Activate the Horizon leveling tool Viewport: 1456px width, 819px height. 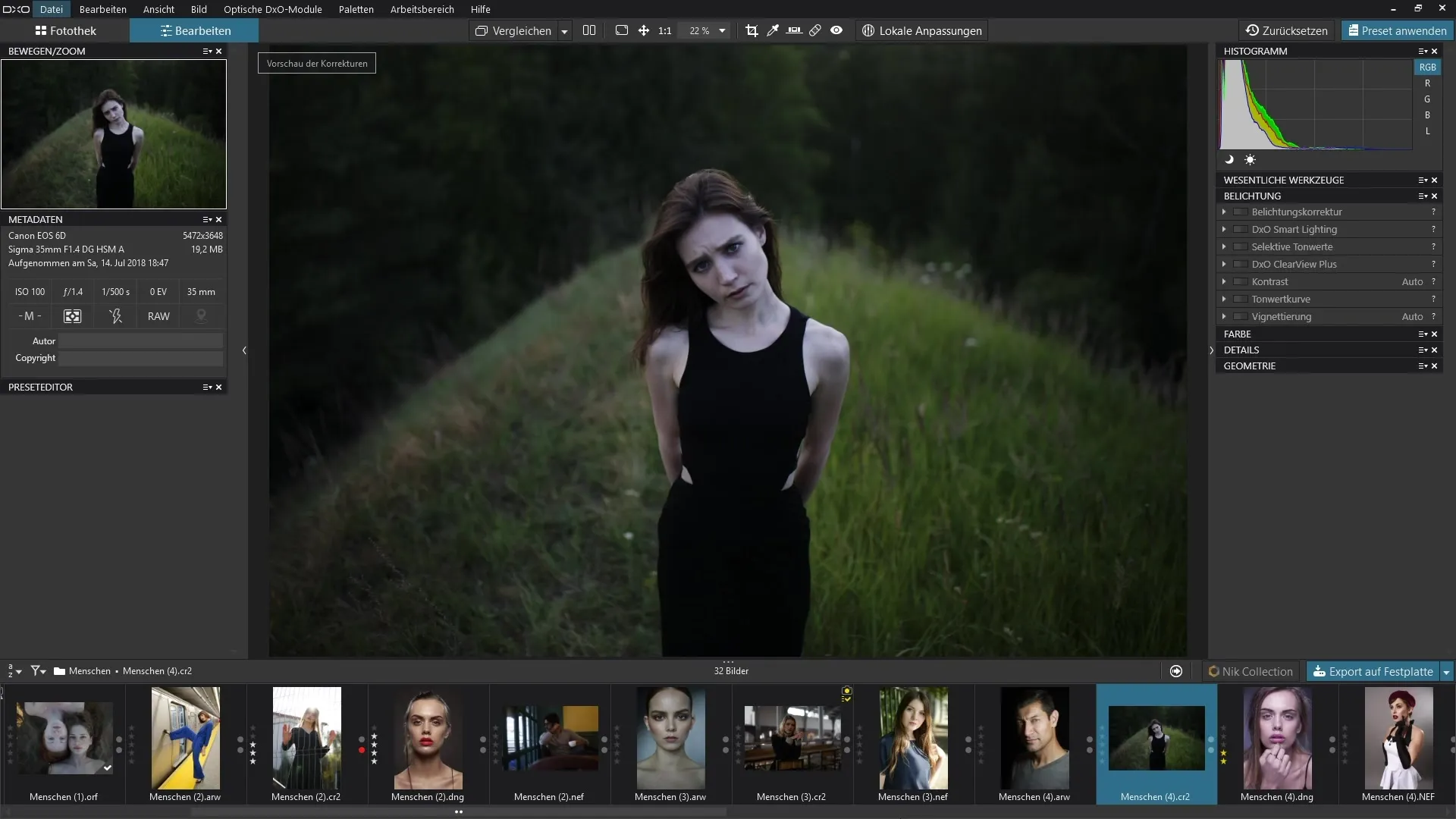click(794, 30)
